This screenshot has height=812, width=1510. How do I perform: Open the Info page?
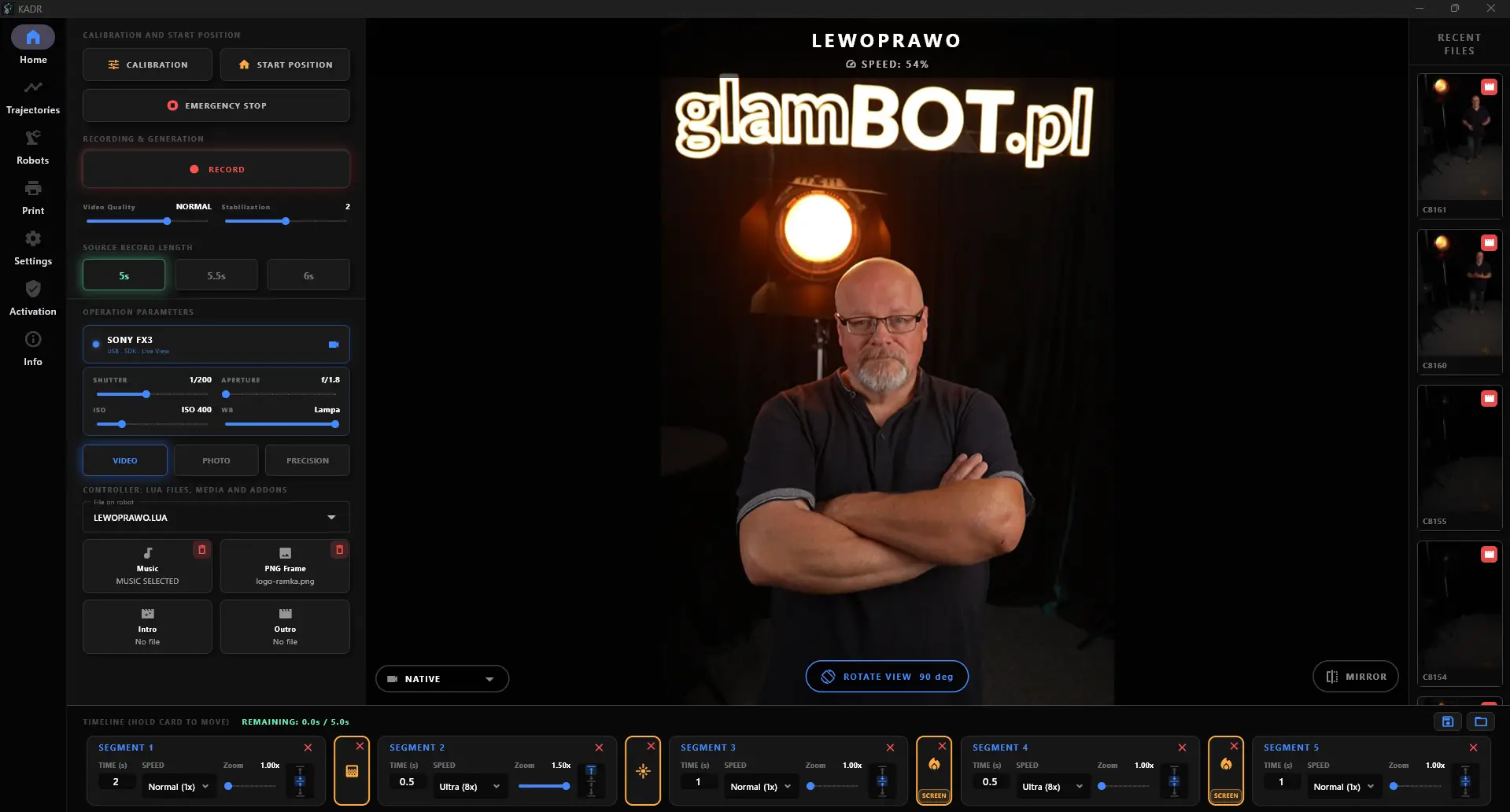tap(33, 349)
